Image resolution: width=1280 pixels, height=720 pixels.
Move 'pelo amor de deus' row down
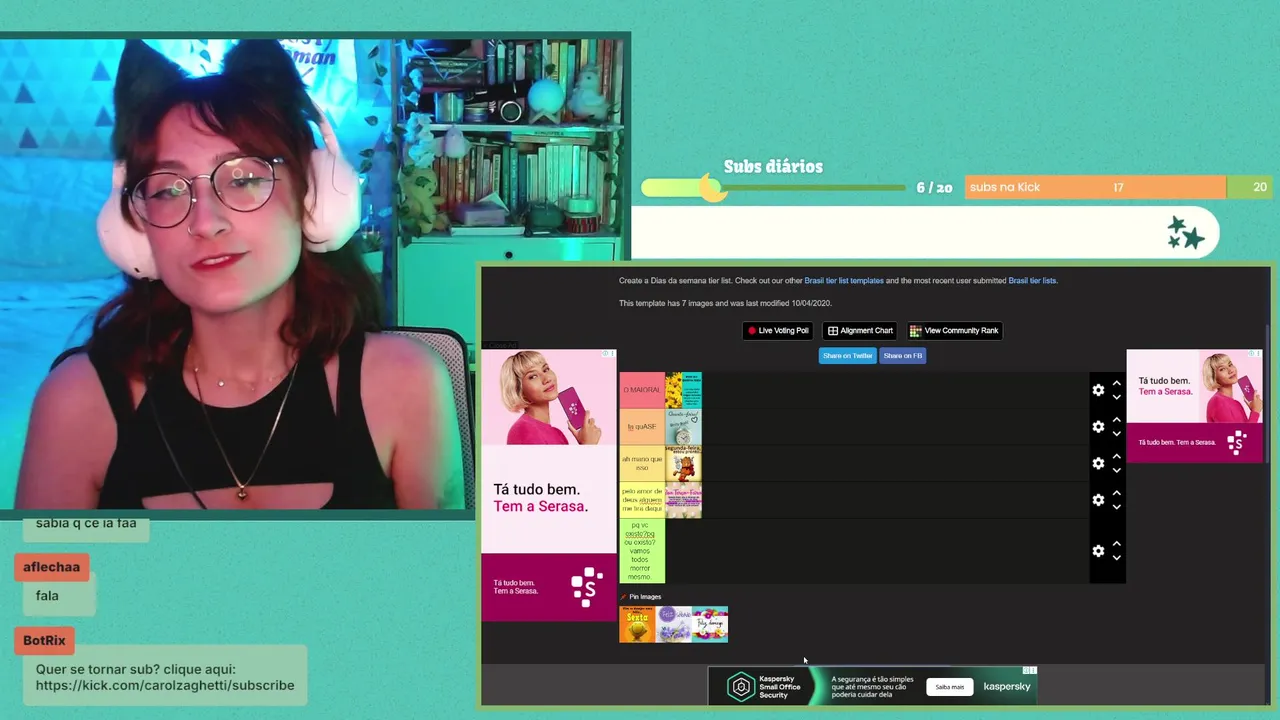(x=1117, y=507)
